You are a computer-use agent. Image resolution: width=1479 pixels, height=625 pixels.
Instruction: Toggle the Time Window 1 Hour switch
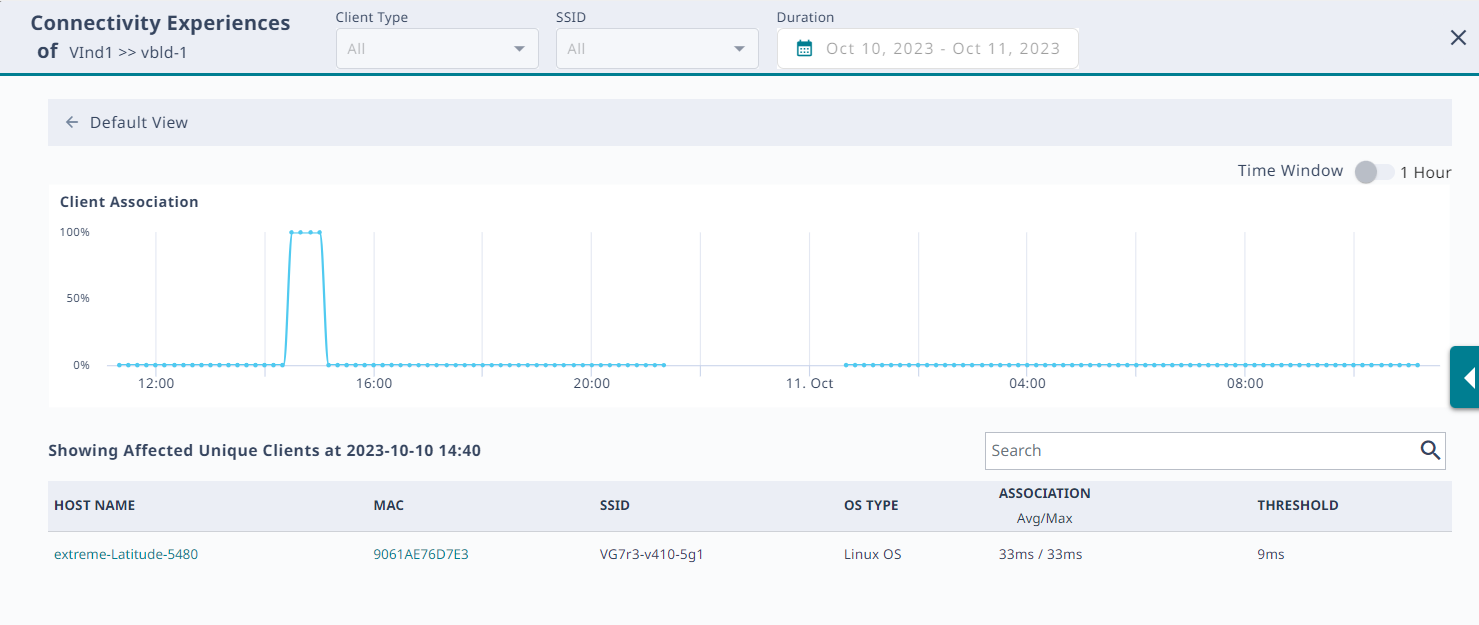pyautogui.click(x=1373, y=172)
